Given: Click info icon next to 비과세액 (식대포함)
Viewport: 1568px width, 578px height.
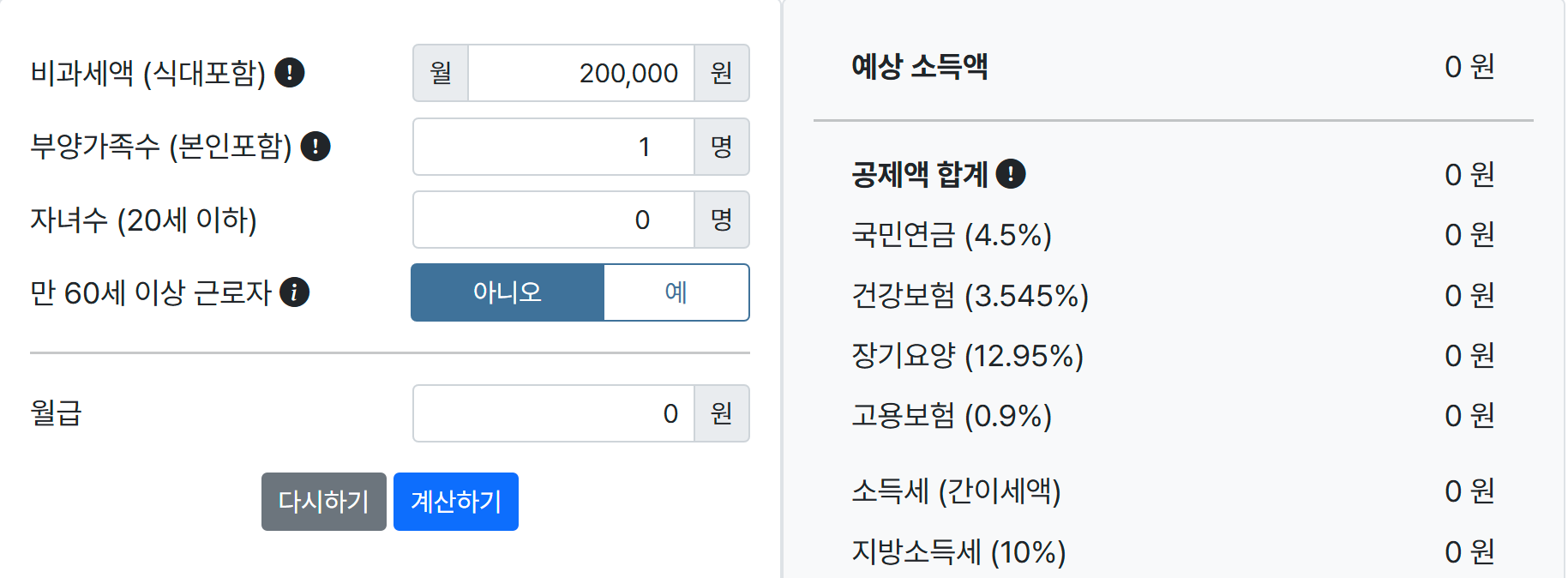Looking at the screenshot, I should coord(290,73).
